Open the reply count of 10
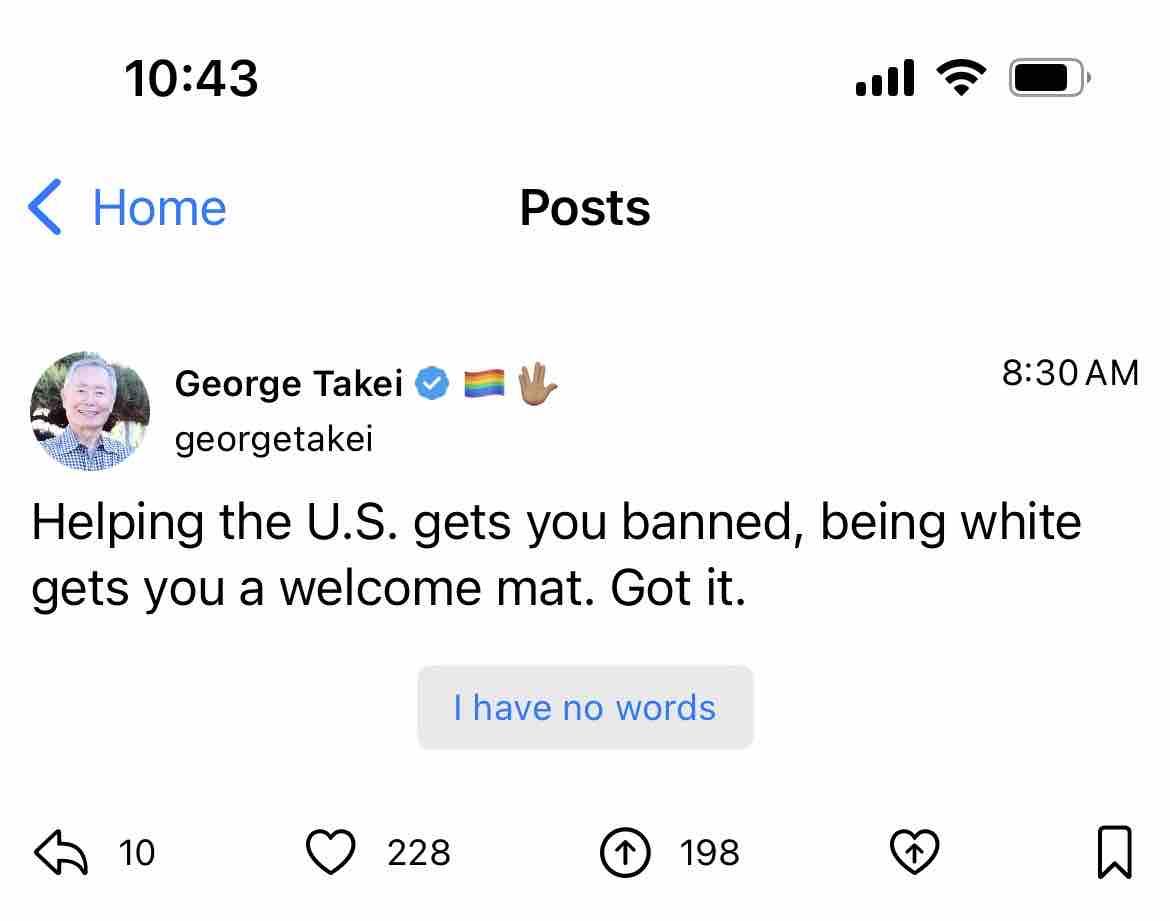 pyautogui.click(x=137, y=853)
